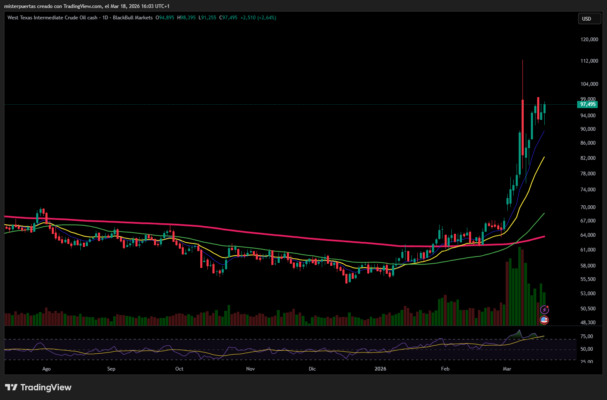
Task: Click the Oct label on time axis
Action: pyautogui.click(x=179, y=368)
